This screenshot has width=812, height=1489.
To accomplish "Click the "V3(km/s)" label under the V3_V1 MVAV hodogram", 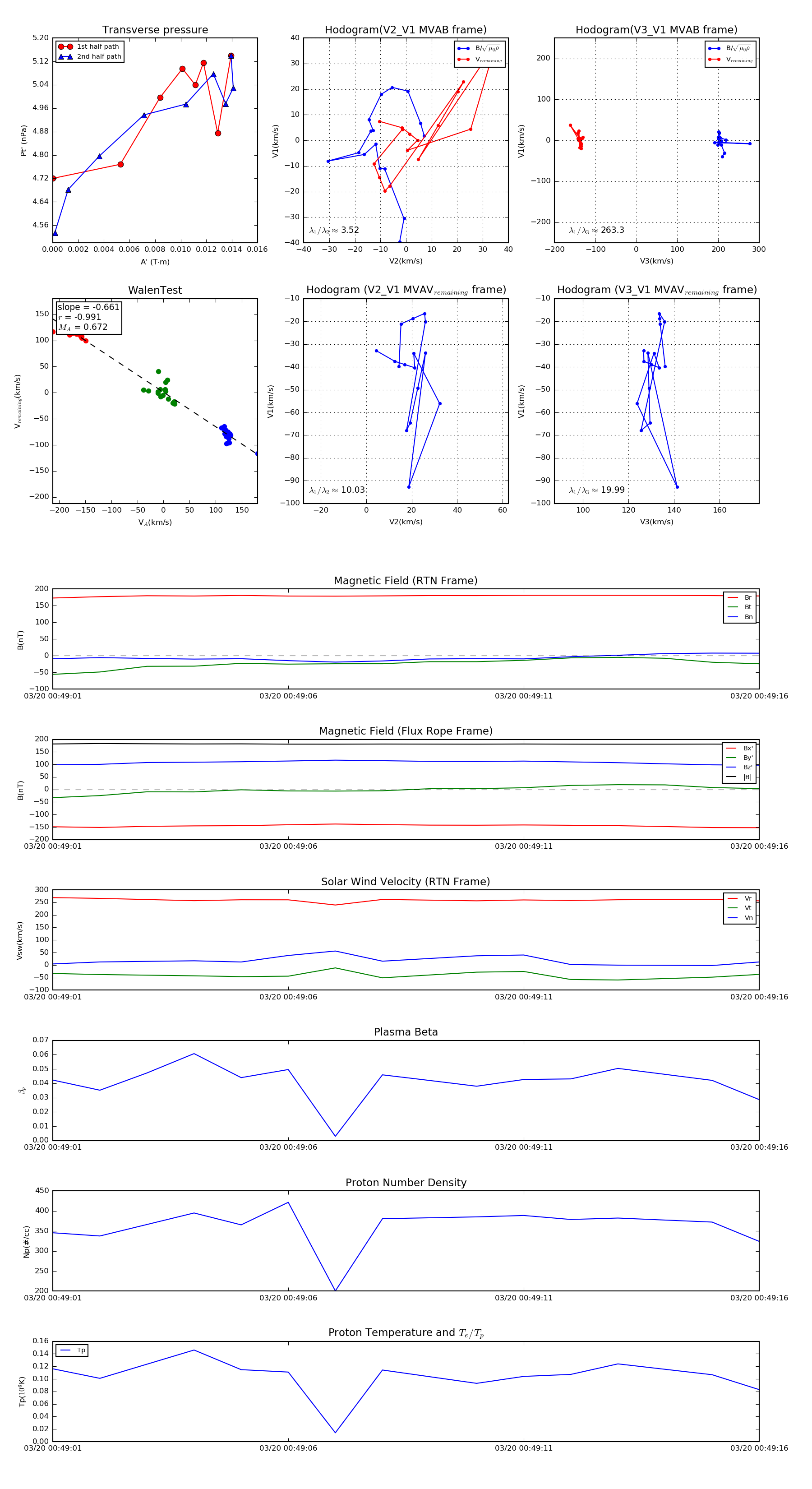I will pos(656,522).
